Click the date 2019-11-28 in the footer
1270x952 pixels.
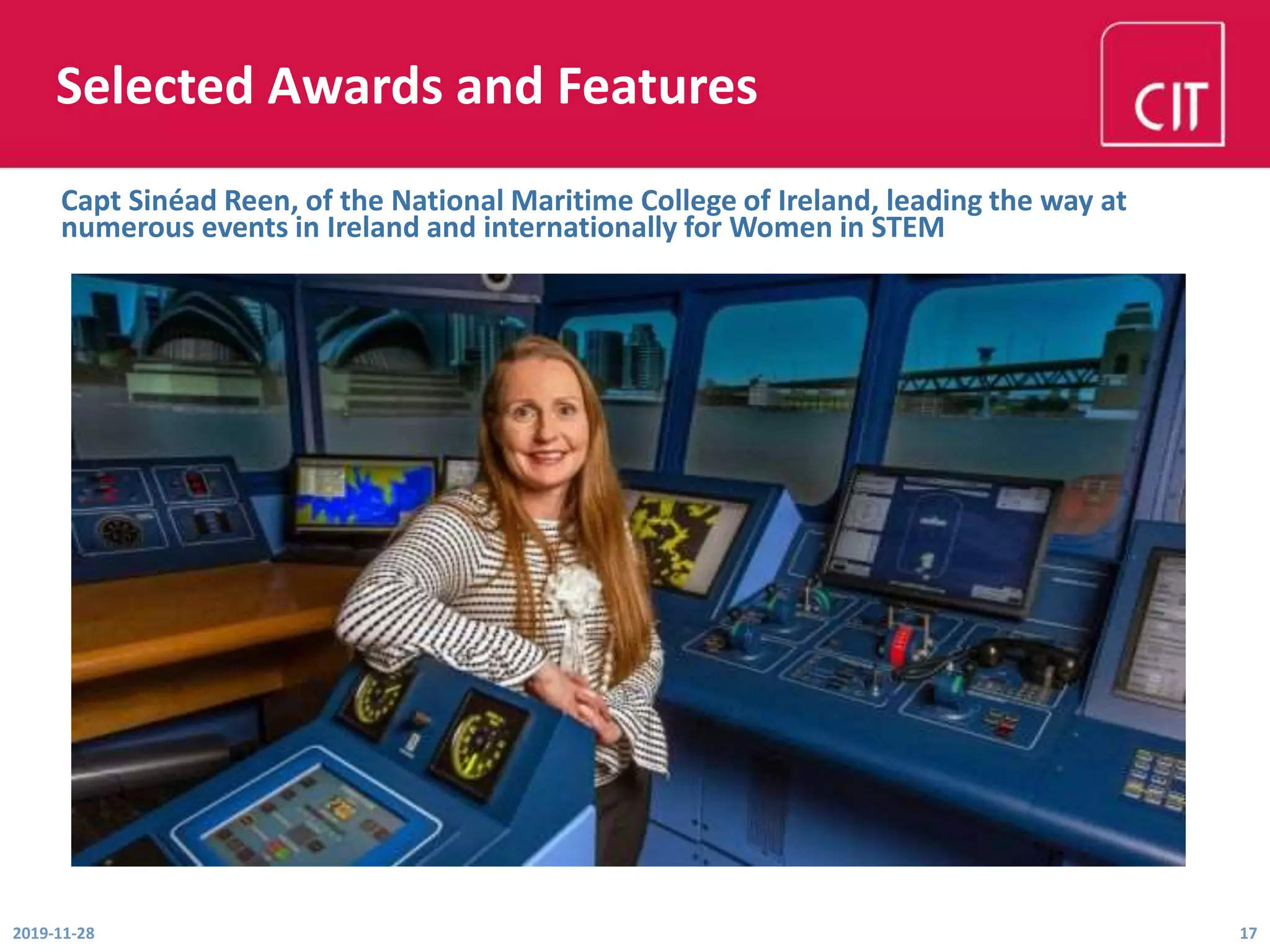(53, 933)
